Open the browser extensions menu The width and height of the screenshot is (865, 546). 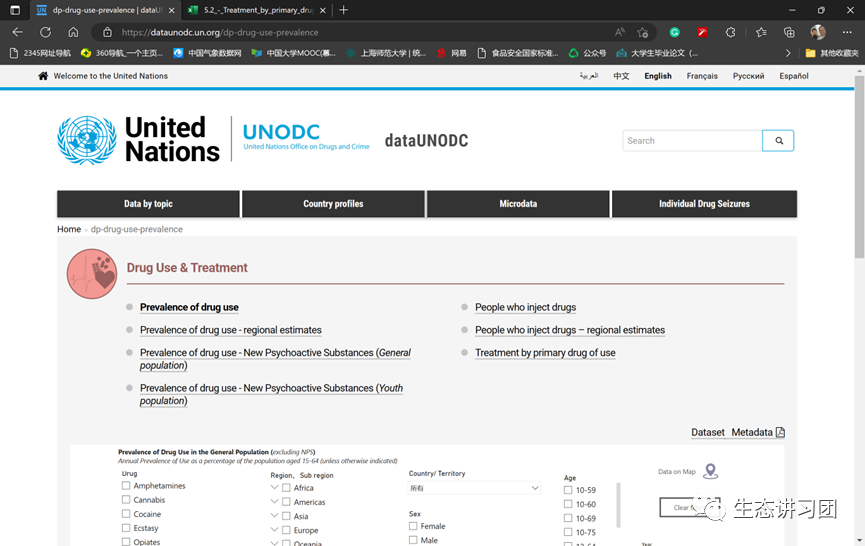730,32
